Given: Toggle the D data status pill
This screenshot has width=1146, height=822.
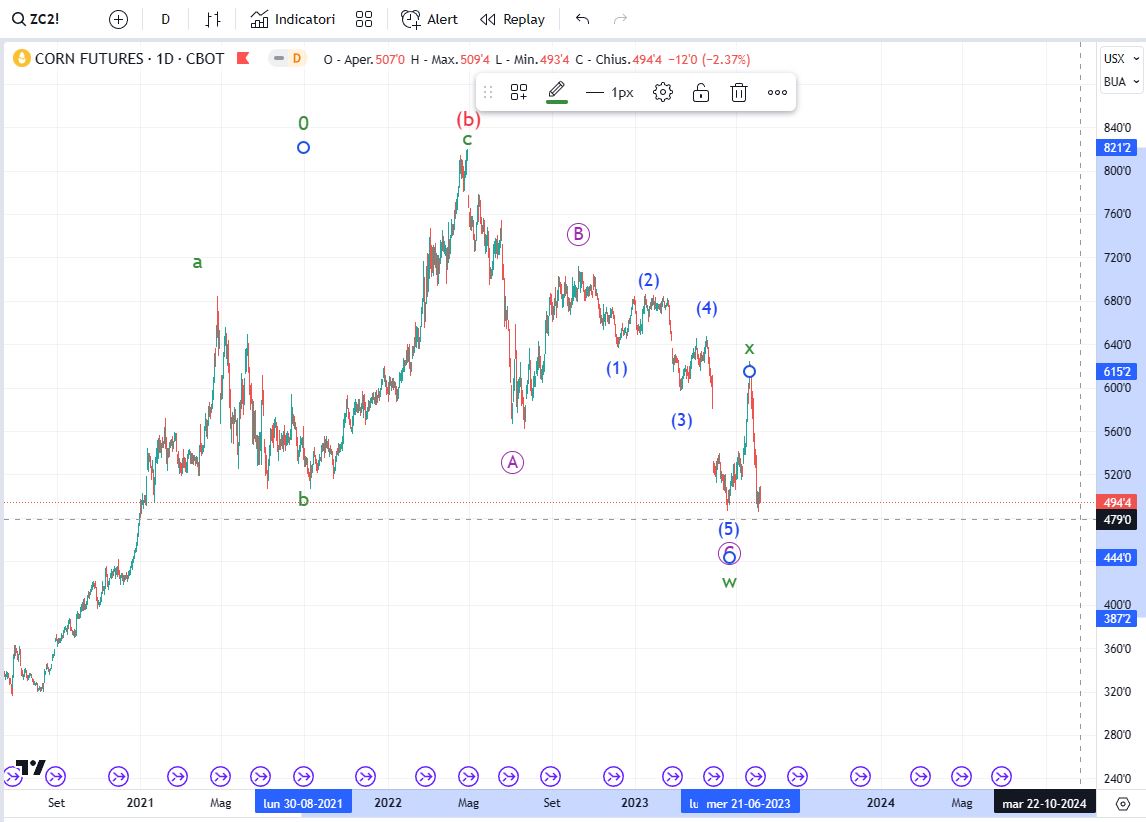Looking at the screenshot, I should click(287, 58).
